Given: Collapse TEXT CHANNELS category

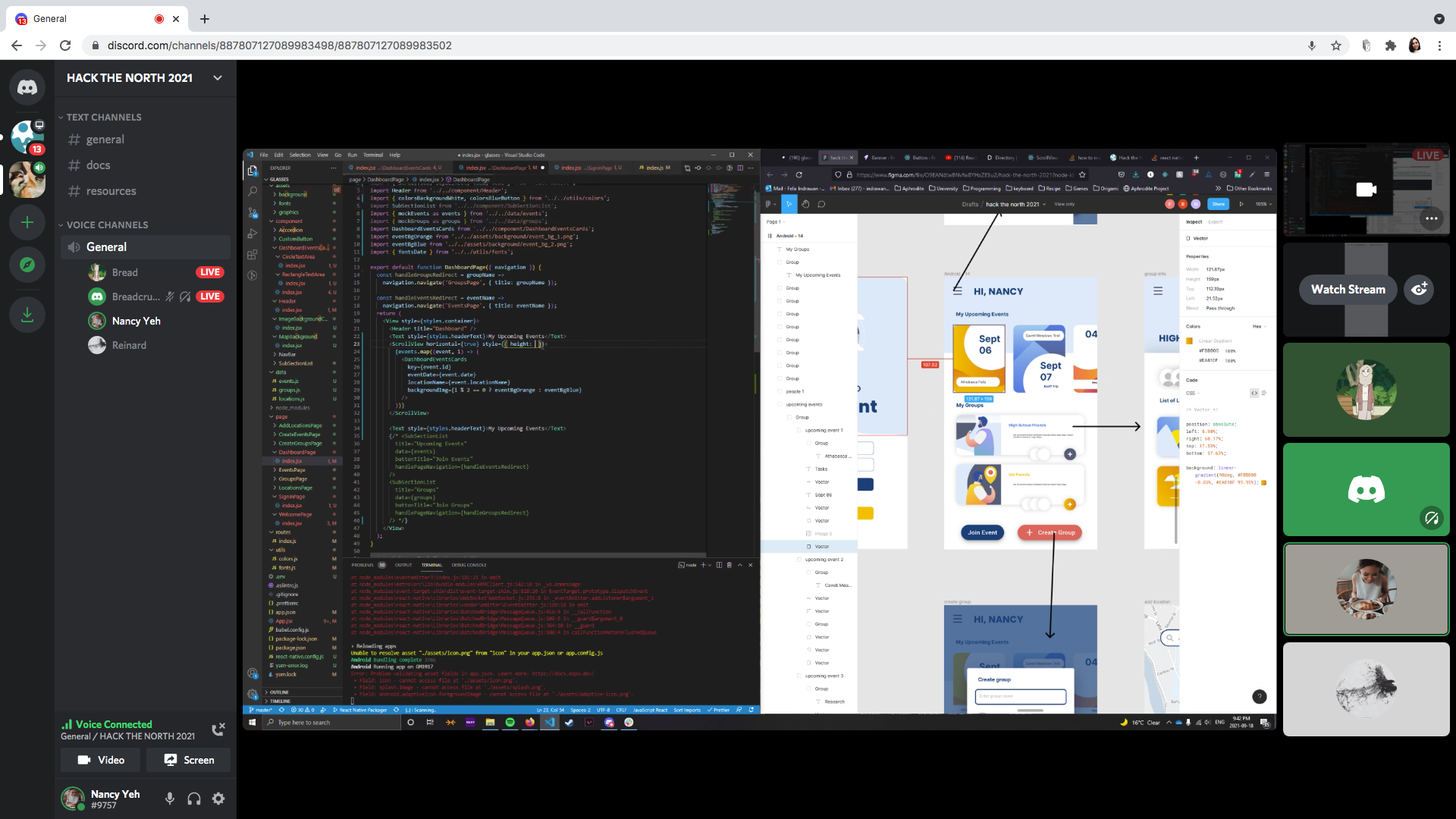Looking at the screenshot, I should coord(104,118).
